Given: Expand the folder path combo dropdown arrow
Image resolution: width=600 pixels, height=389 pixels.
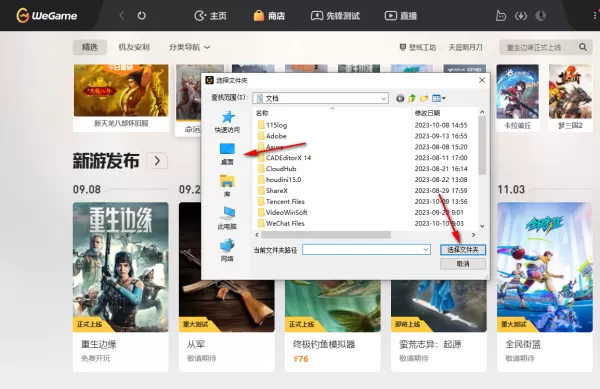Looking at the screenshot, I should click(x=426, y=250).
